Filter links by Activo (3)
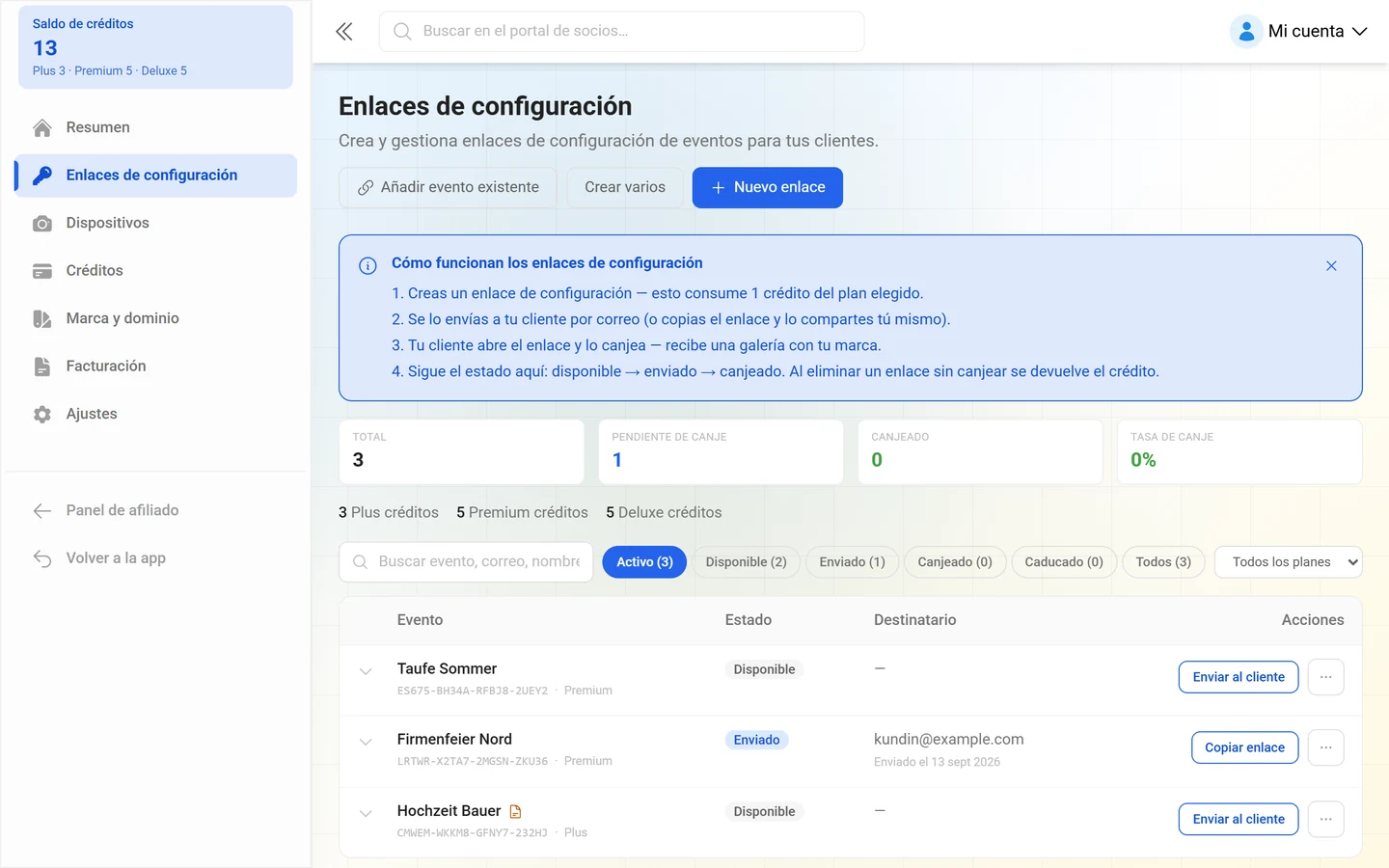Viewport: 1389px width, 868px height. 644,562
